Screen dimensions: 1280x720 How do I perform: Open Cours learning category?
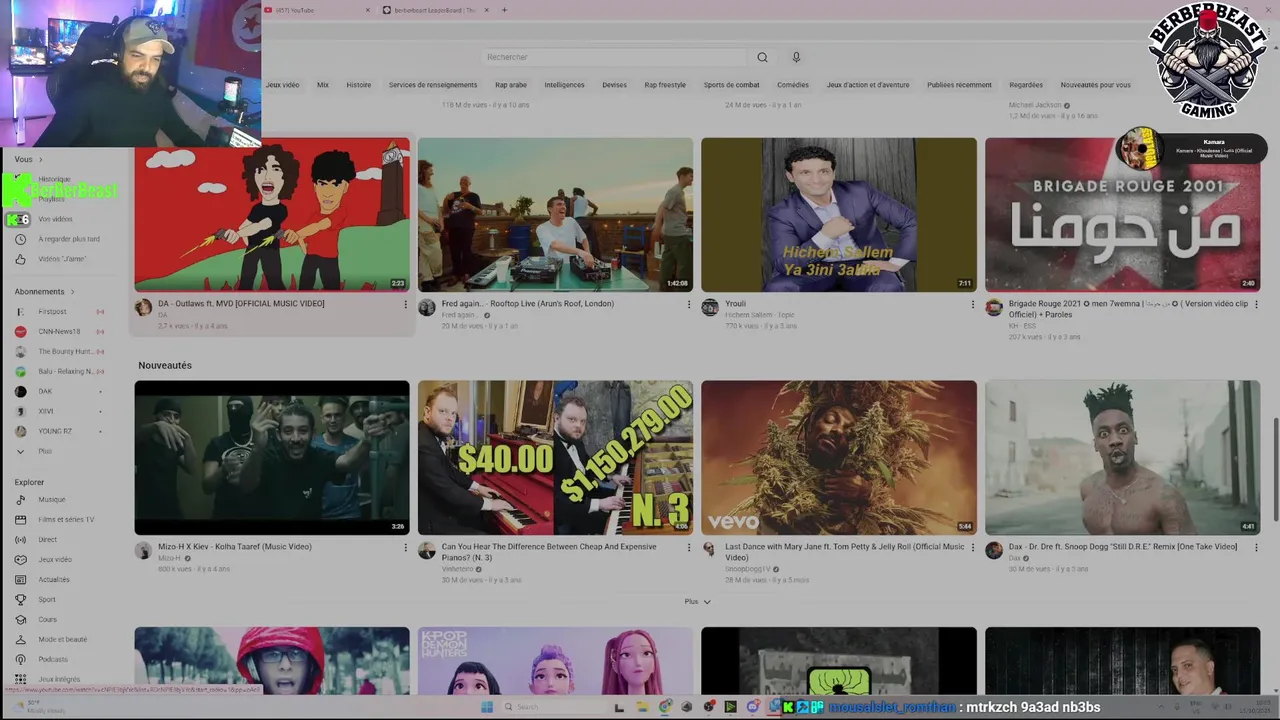point(47,619)
